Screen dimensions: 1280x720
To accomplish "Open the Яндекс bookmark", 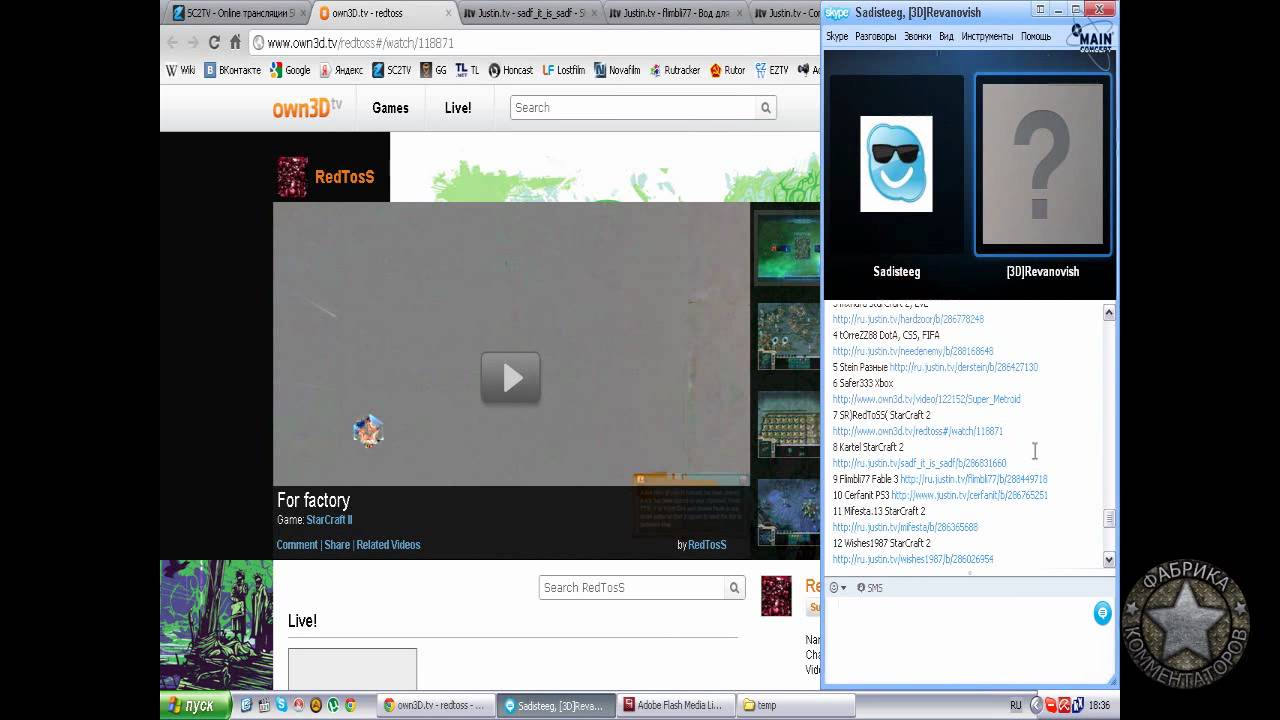I will (x=340, y=70).
